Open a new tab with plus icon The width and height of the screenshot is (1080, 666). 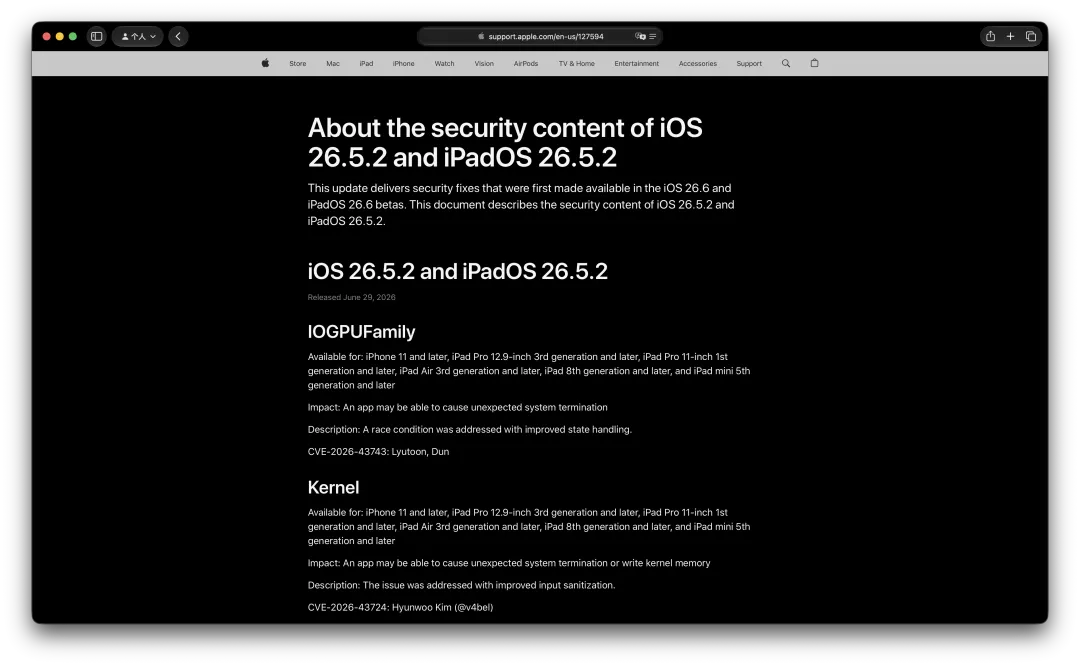point(1010,37)
